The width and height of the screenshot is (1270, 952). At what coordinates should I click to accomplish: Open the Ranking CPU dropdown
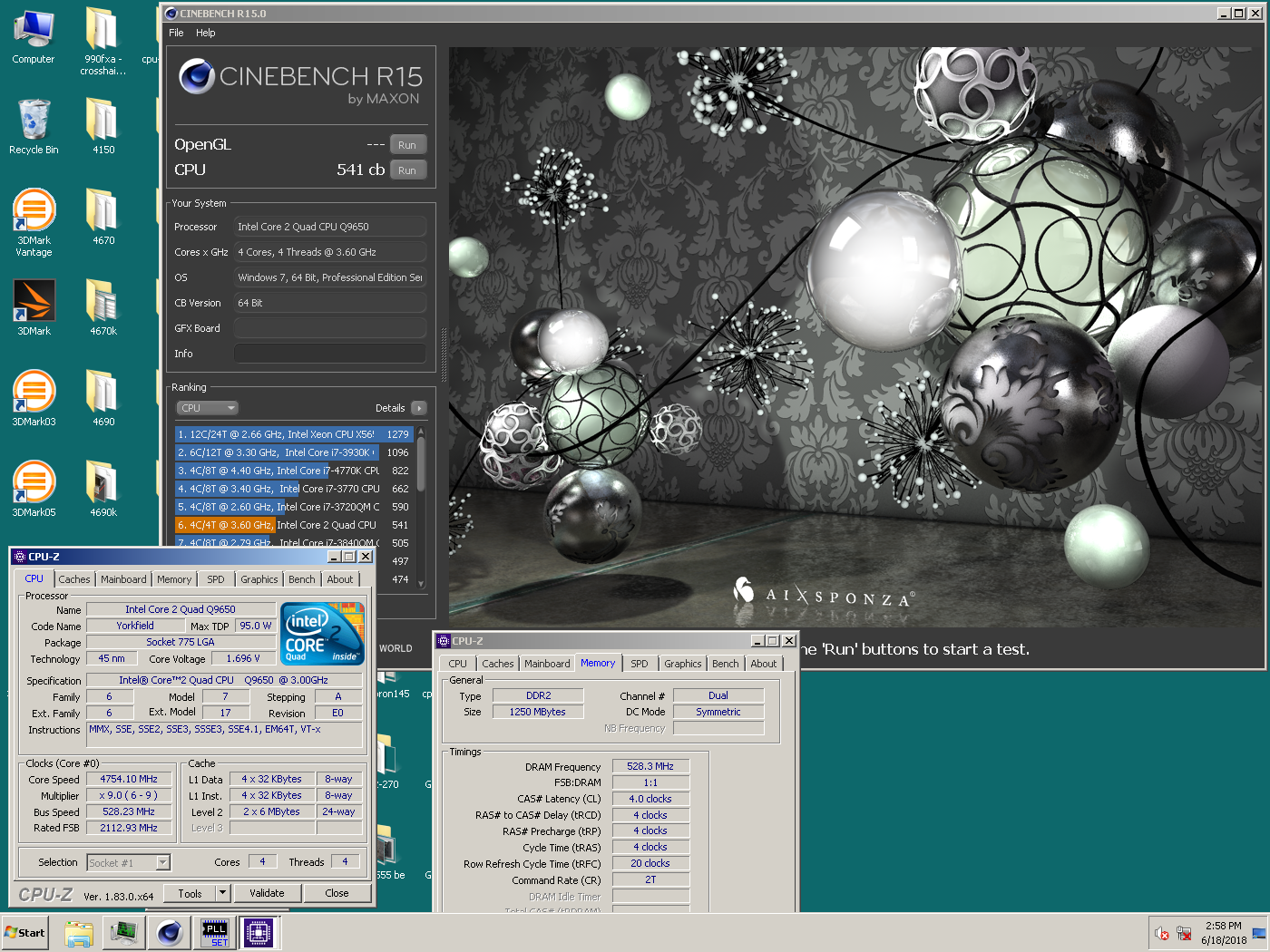click(x=207, y=408)
